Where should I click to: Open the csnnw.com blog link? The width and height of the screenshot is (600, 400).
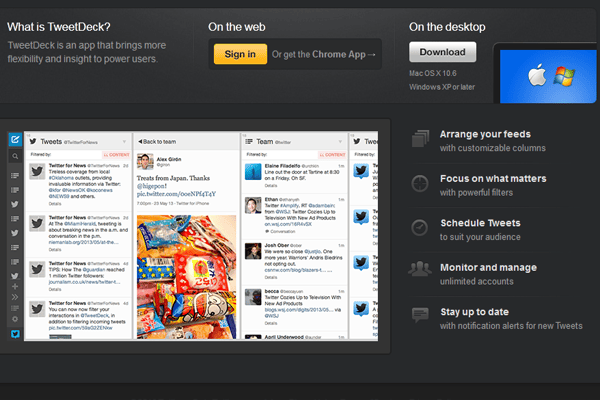[x=295, y=270]
